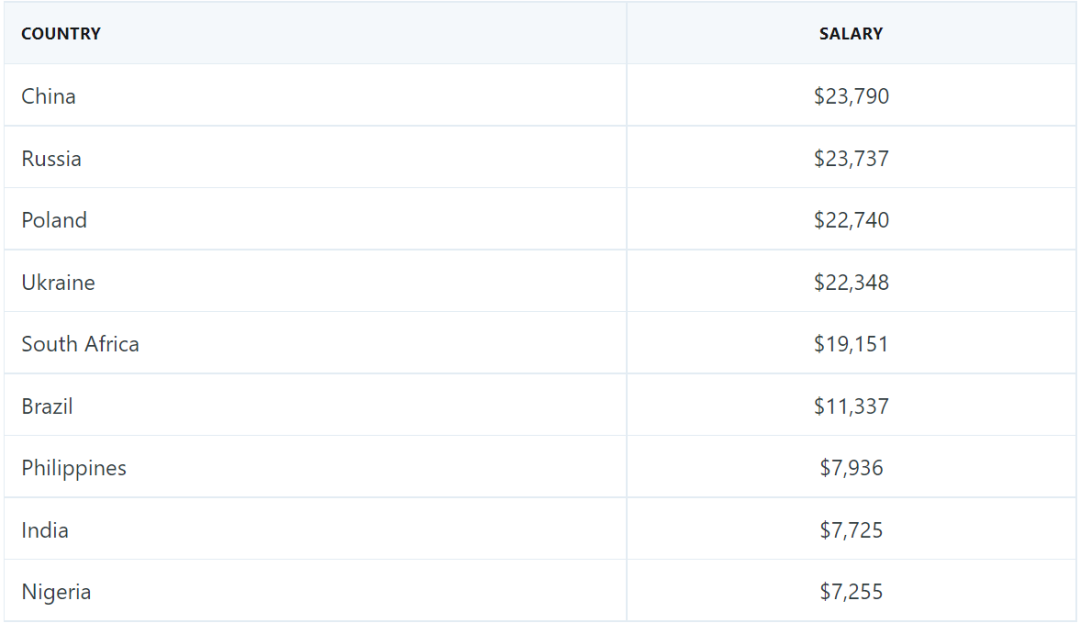Select the Poland row label
Viewport: 1080px width, 623px height.
click(54, 220)
